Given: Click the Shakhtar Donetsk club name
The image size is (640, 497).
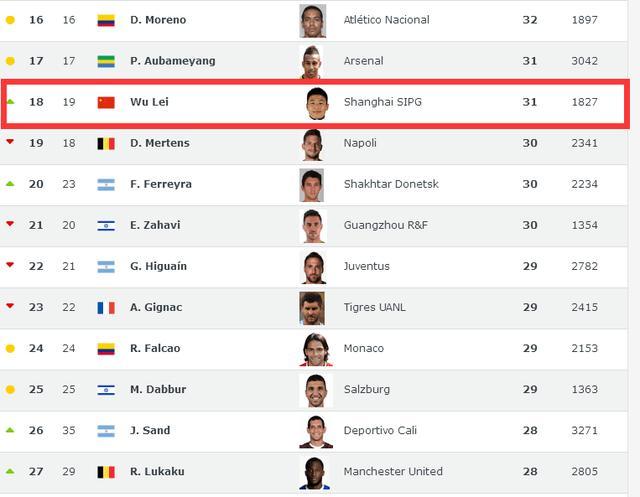Looking at the screenshot, I should 393,184.
